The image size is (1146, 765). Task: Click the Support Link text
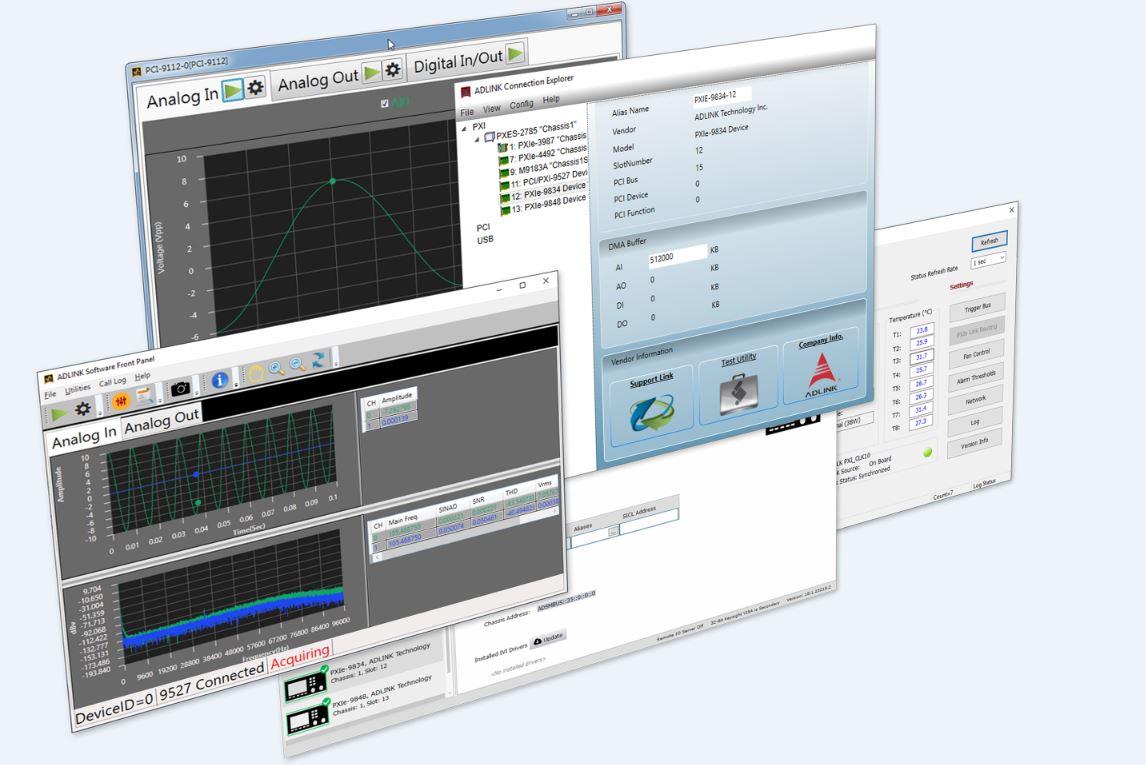651,379
